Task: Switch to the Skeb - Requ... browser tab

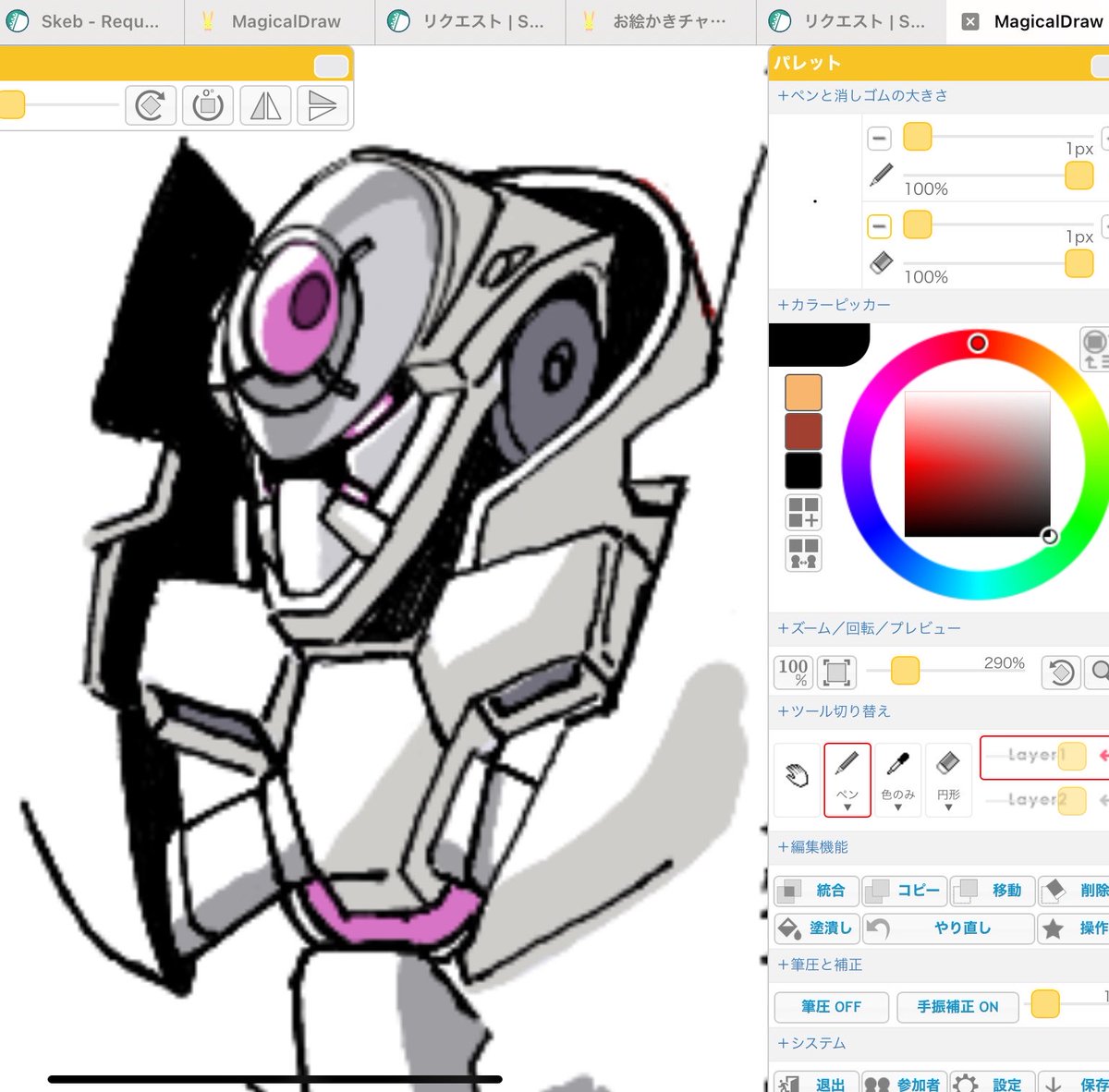Action: [x=91, y=21]
